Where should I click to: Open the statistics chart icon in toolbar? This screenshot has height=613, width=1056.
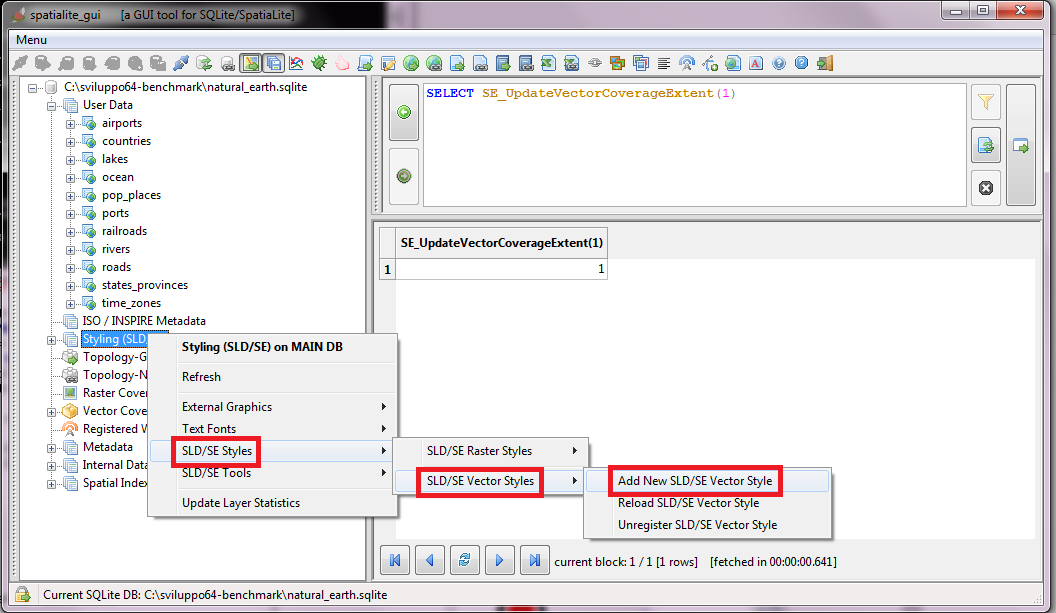tap(296, 63)
